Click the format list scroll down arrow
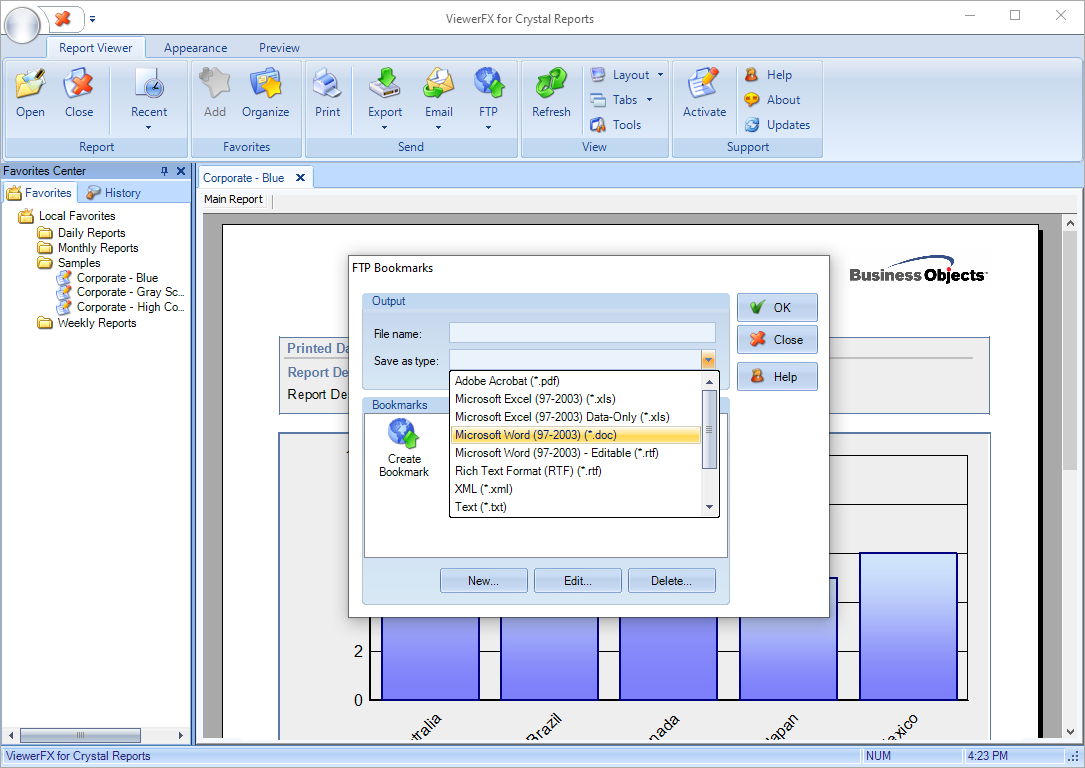This screenshot has width=1085, height=768. (x=709, y=507)
